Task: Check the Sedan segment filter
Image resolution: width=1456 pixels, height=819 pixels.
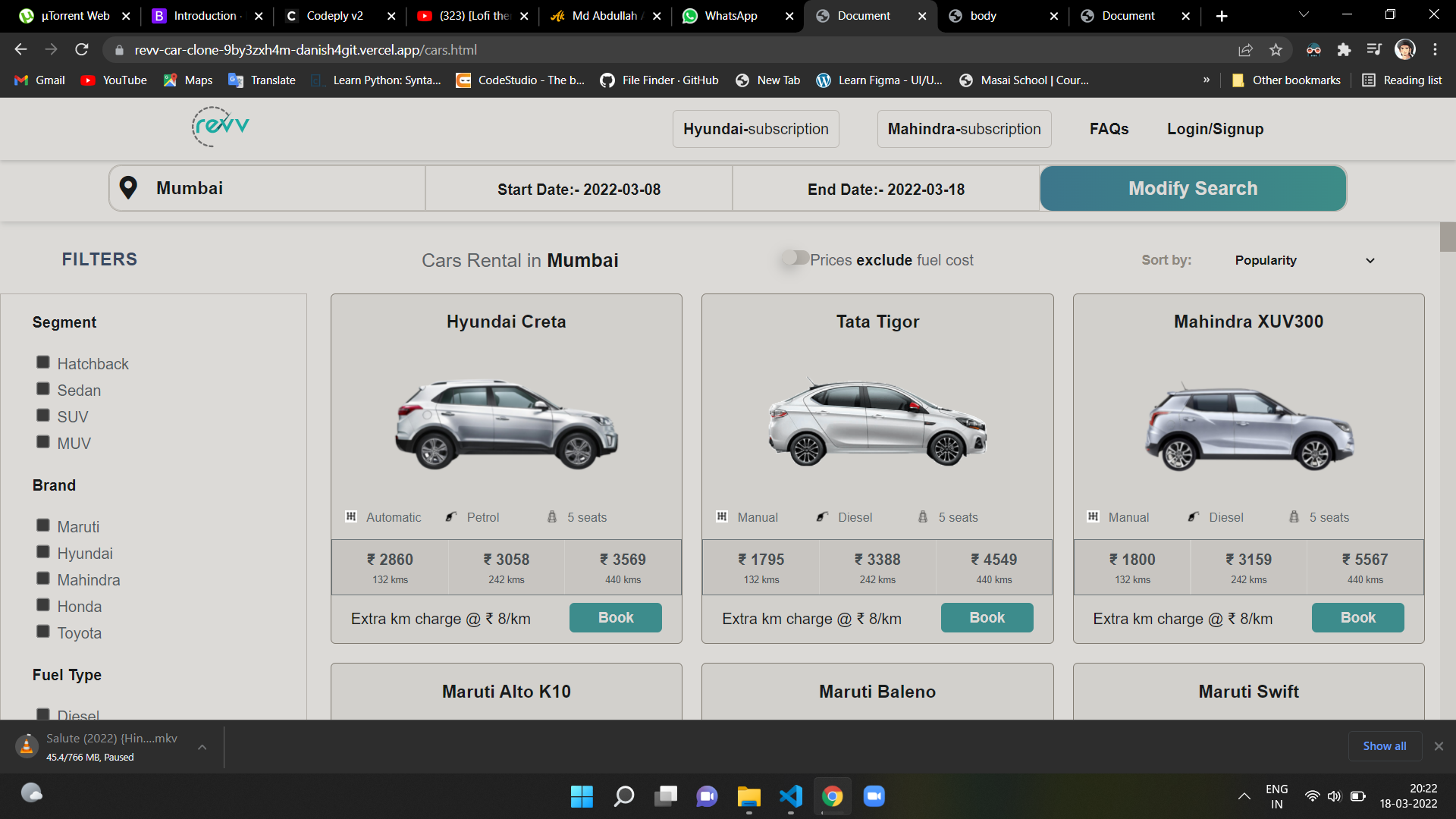Action: (43, 389)
